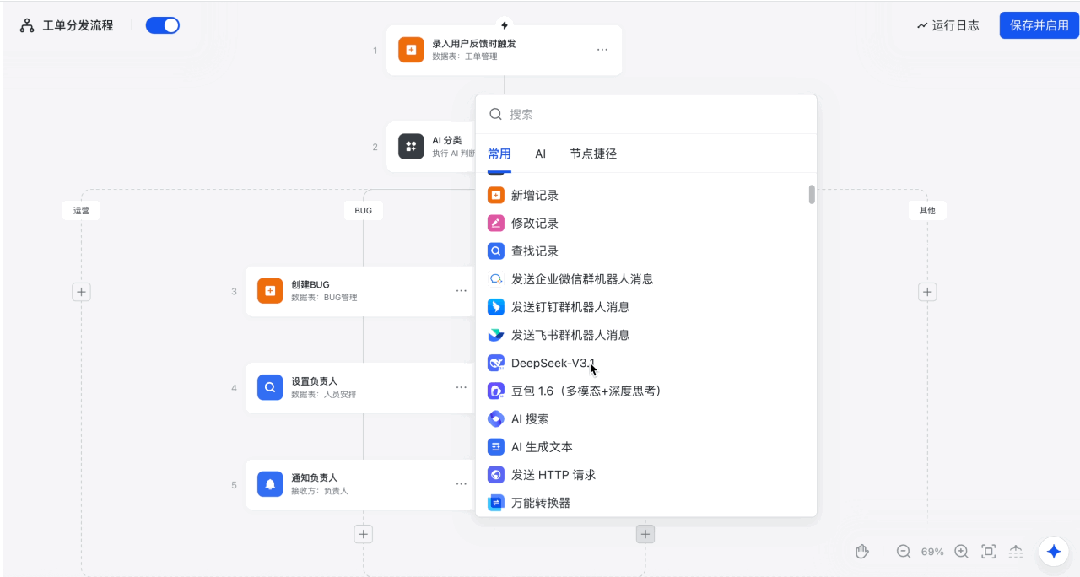Screen dimensions: 1080x577
Task: Switch to the 常用 tab
Action: (x=499, y=154)
